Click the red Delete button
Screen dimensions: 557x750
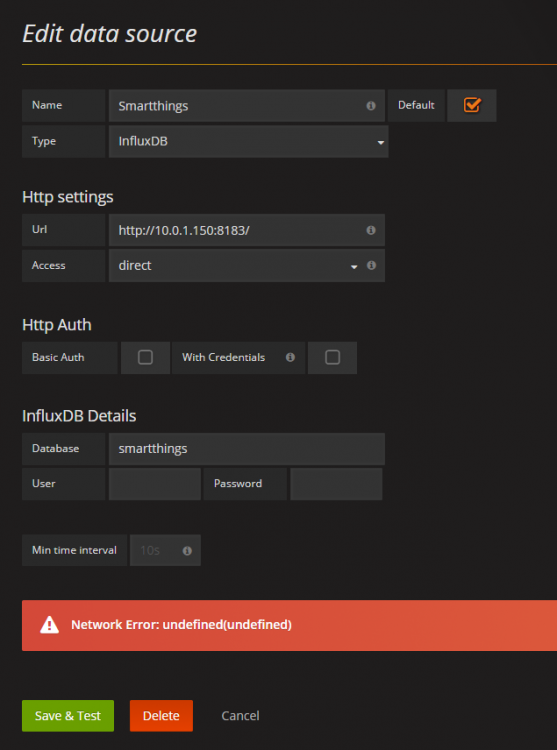tap(161, 716)
